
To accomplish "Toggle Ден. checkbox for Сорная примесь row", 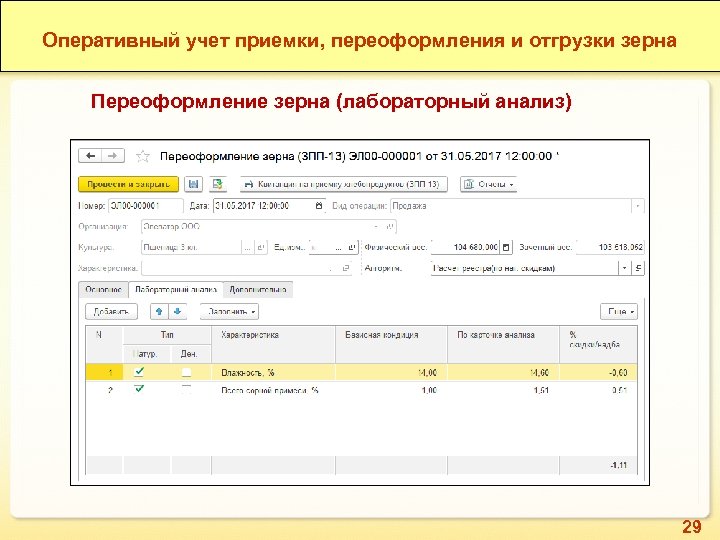I will [186, 389].
